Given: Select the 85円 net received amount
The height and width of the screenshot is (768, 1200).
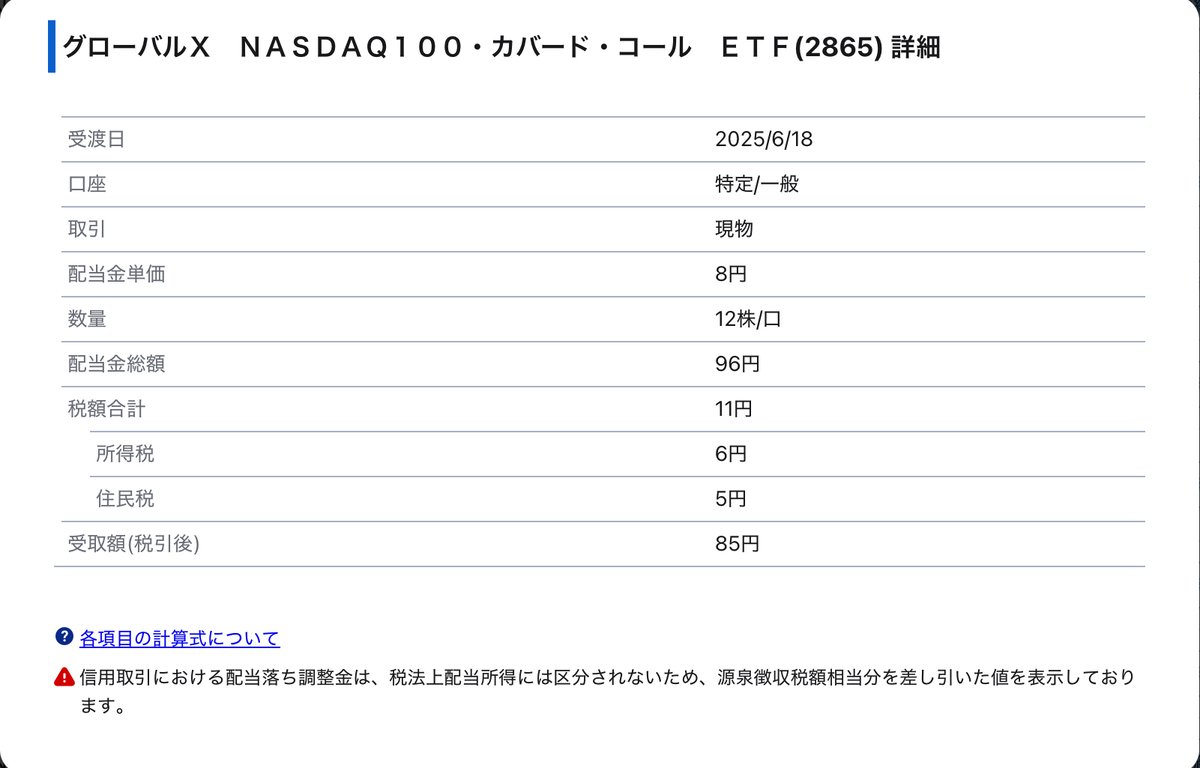Looking at the screenshot, I should pos(738,544).
